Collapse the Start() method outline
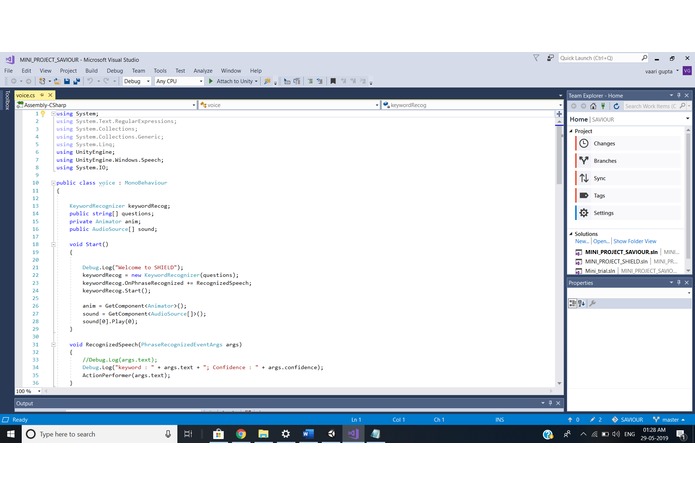The width and height of the screenshot is (695, 494). tap(53, 244)
